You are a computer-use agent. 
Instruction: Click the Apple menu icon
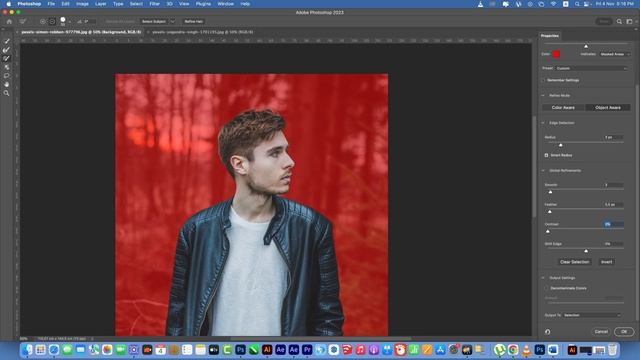pos(9,4)
